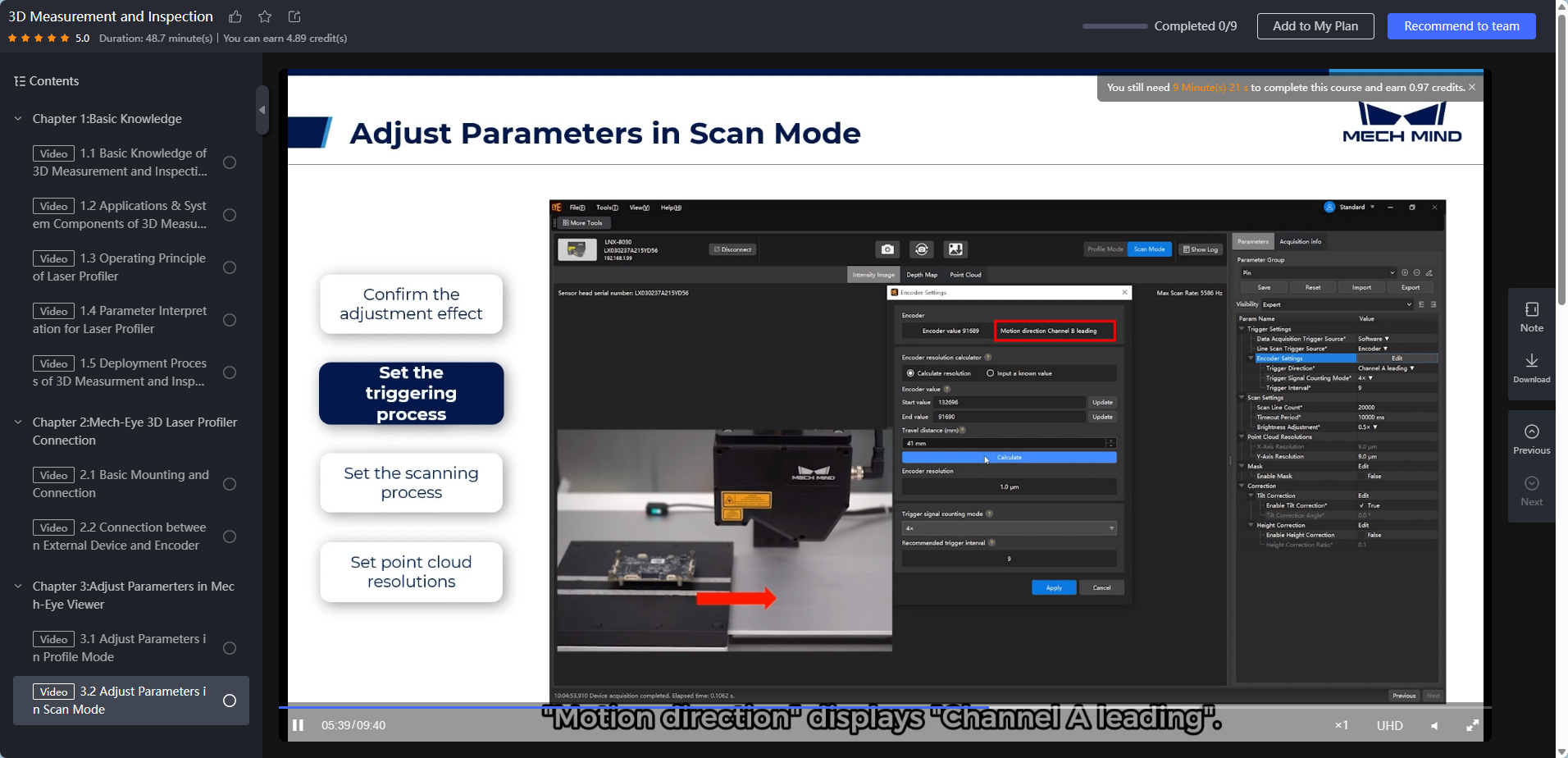Toggle completion circle for lesson 2.1
Image resolution: width=1568 pixels, height=758 pixels.
click(x=230, y=484)
